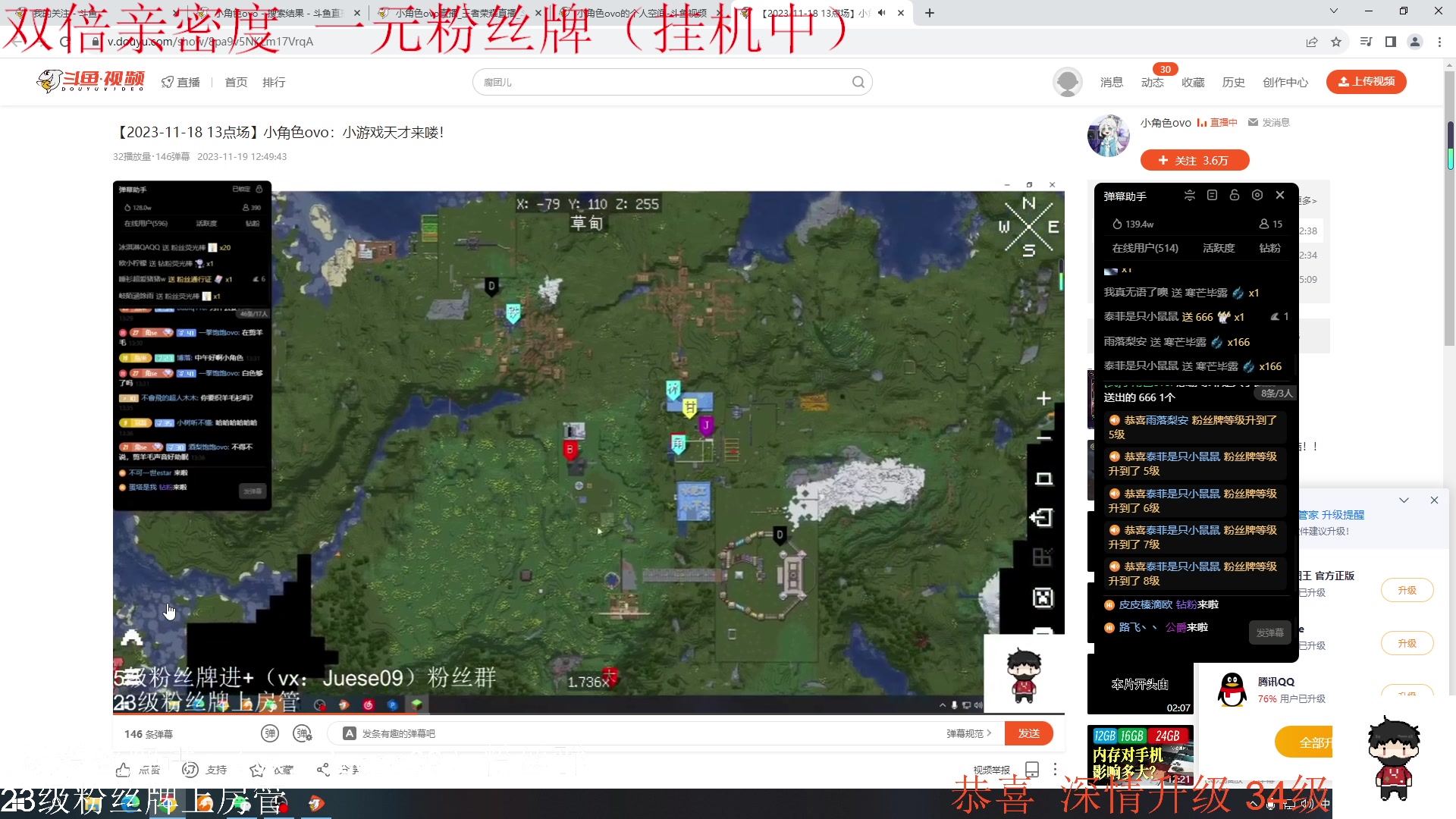Image resolution: width=1456 pixels, height=819 pixels.
Task: Click the zoom-in plus on the map overlay
Action: pyautogui.click(x=1044, y=397)
